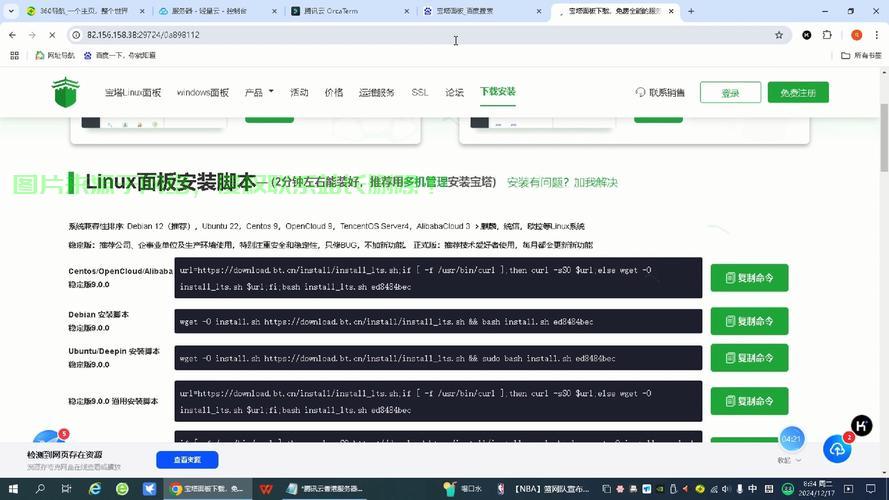This screenshot has width=889, height=500.
Task: Click the black K extension icon in toolbar
Action: (x=806, y=35)
